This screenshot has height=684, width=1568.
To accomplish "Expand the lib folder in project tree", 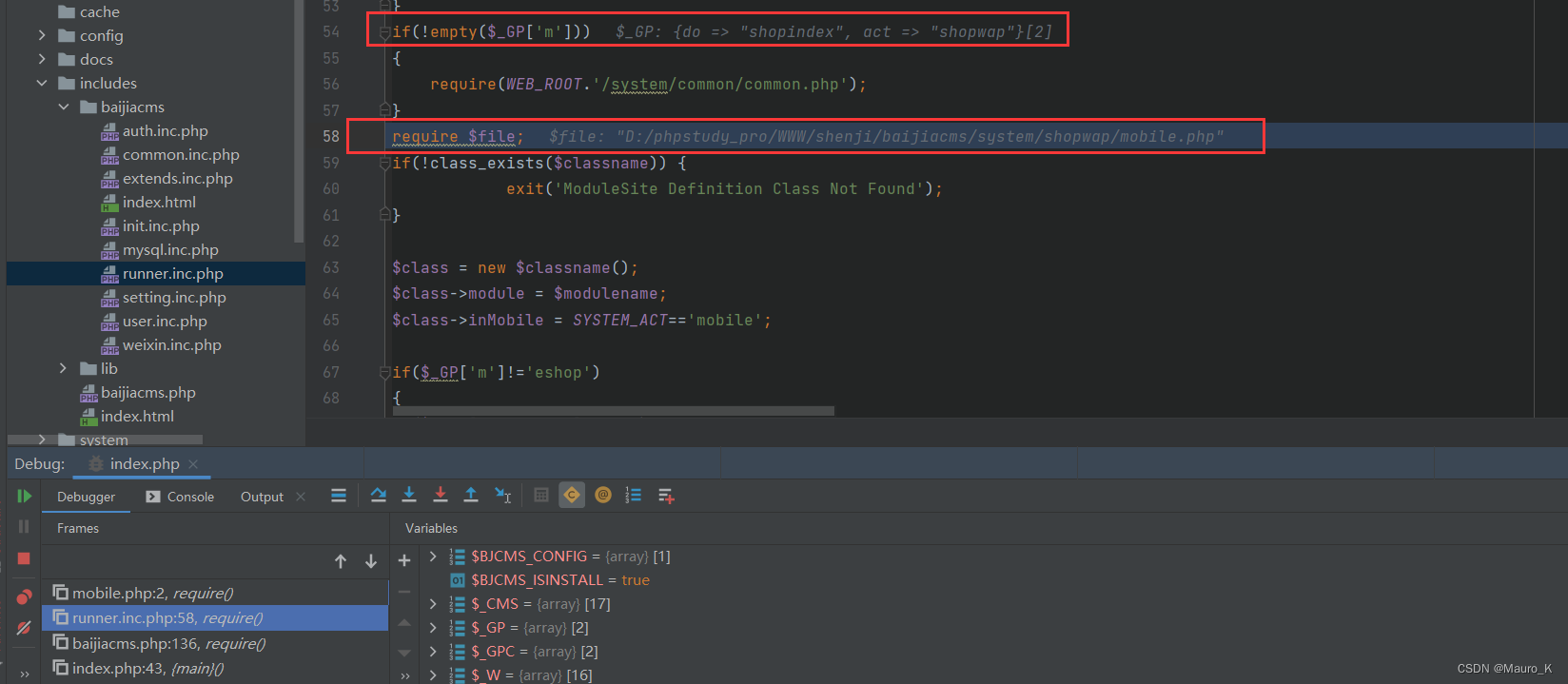I will click(63, 368).
